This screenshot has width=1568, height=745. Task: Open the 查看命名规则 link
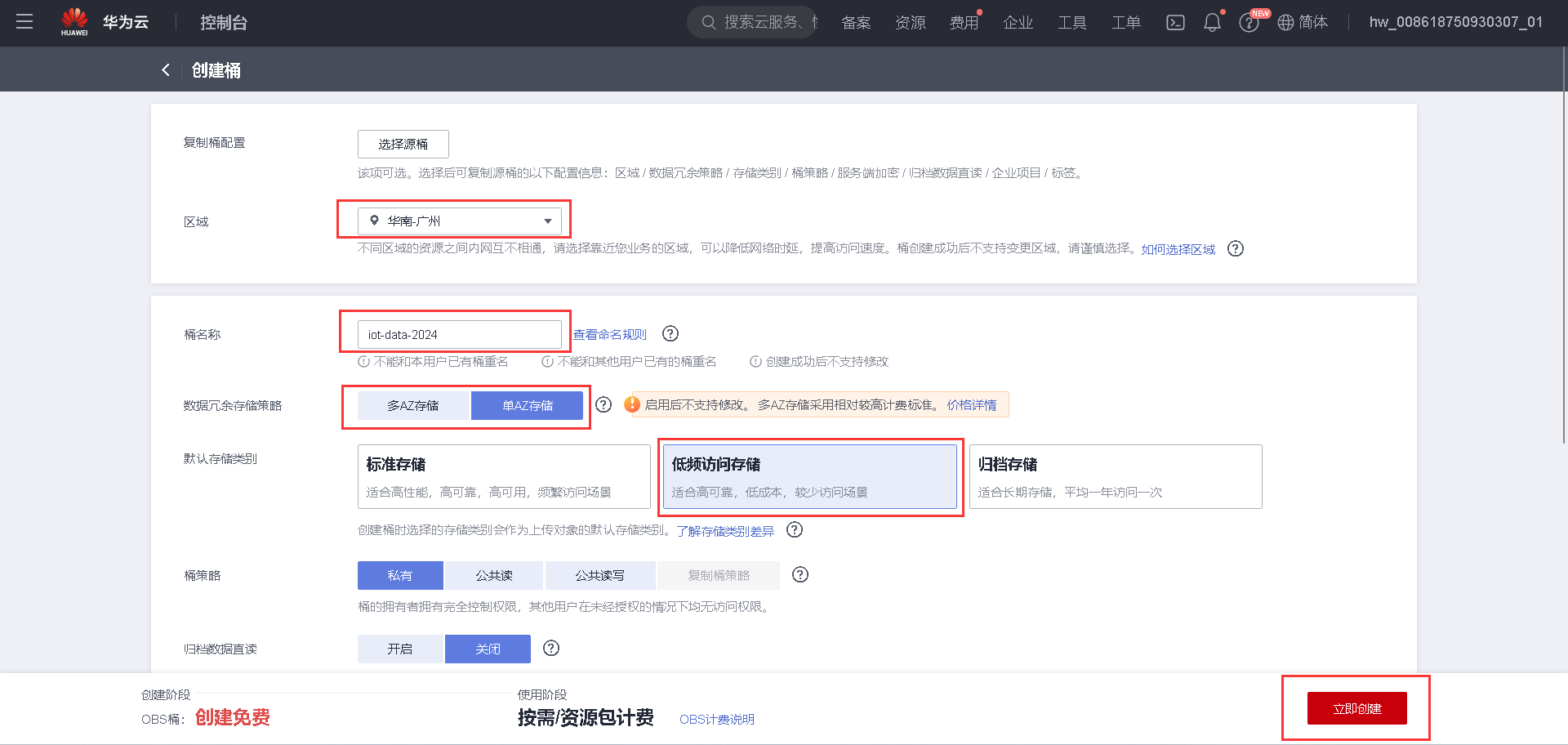(608, 333)
